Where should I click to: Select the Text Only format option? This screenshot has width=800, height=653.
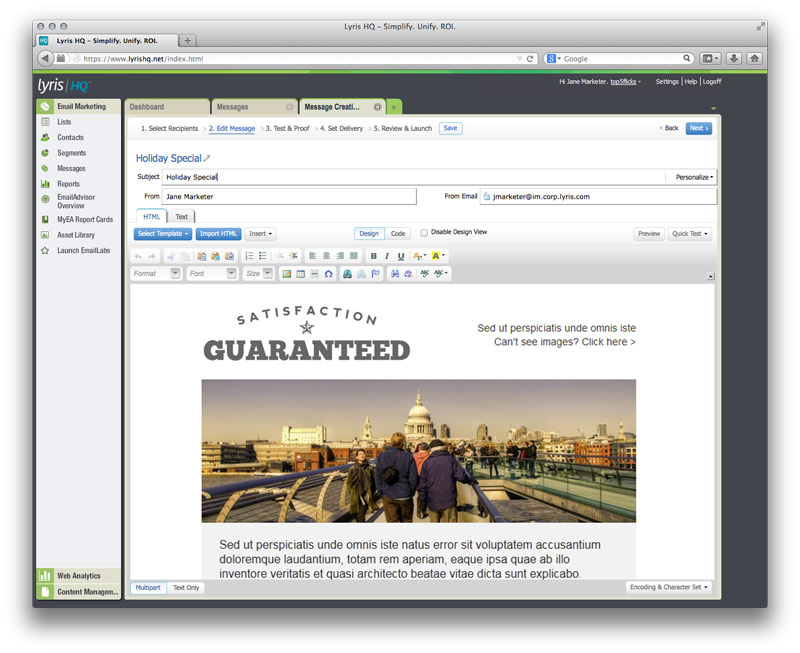[186, 587]
